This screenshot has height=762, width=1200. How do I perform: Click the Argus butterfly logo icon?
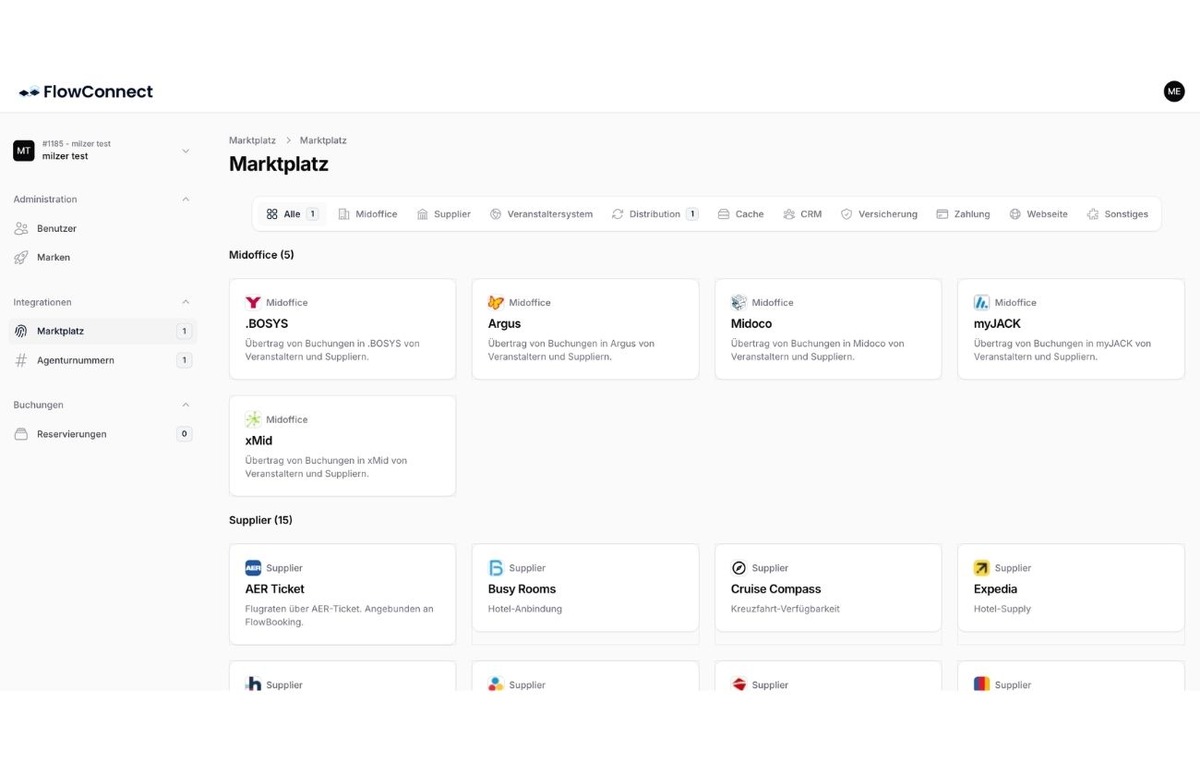pos(496,302)
